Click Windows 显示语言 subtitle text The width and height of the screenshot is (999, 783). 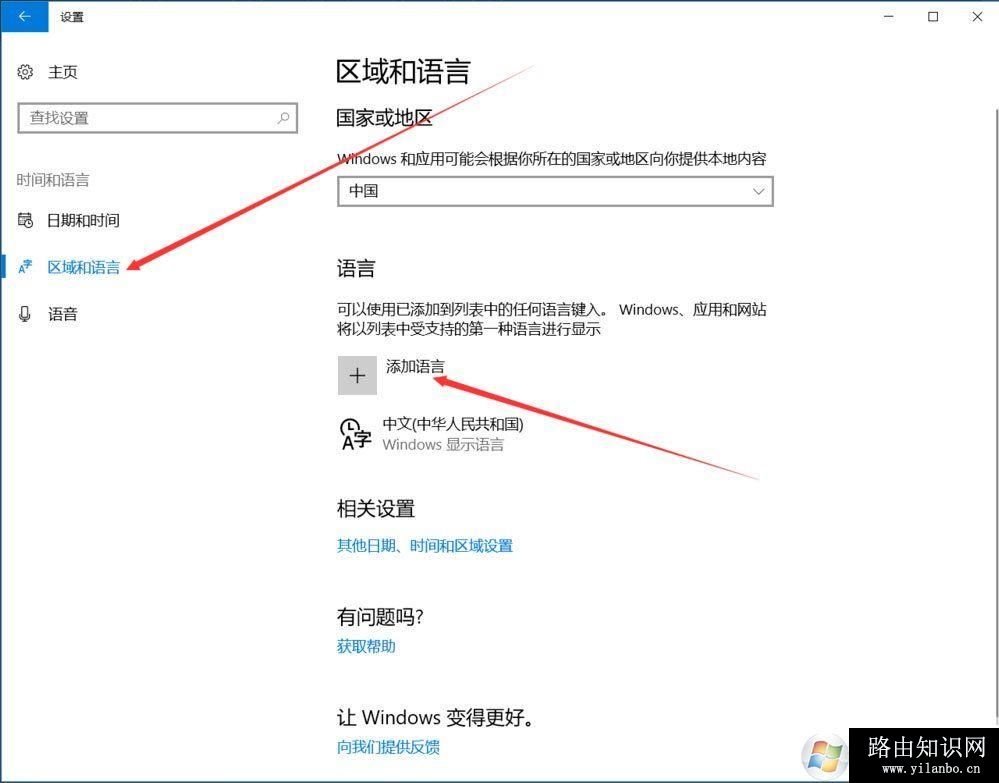click(443, 444)
